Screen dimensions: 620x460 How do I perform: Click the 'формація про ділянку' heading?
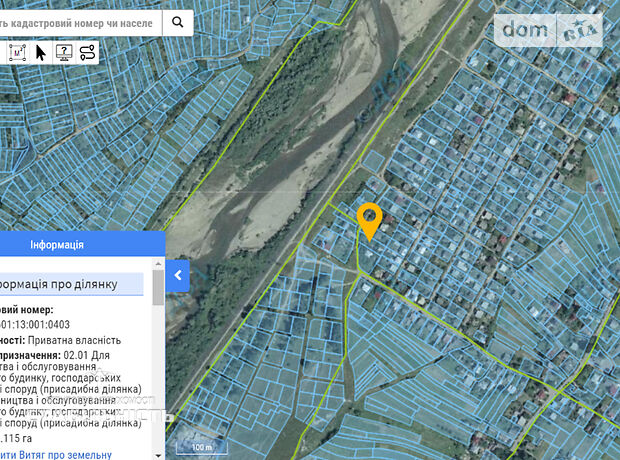coord(59,284)
